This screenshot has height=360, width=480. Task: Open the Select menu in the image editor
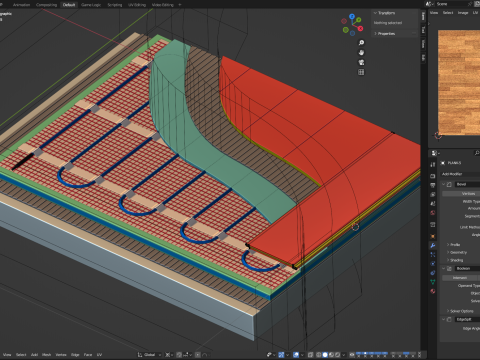point(448,13)
